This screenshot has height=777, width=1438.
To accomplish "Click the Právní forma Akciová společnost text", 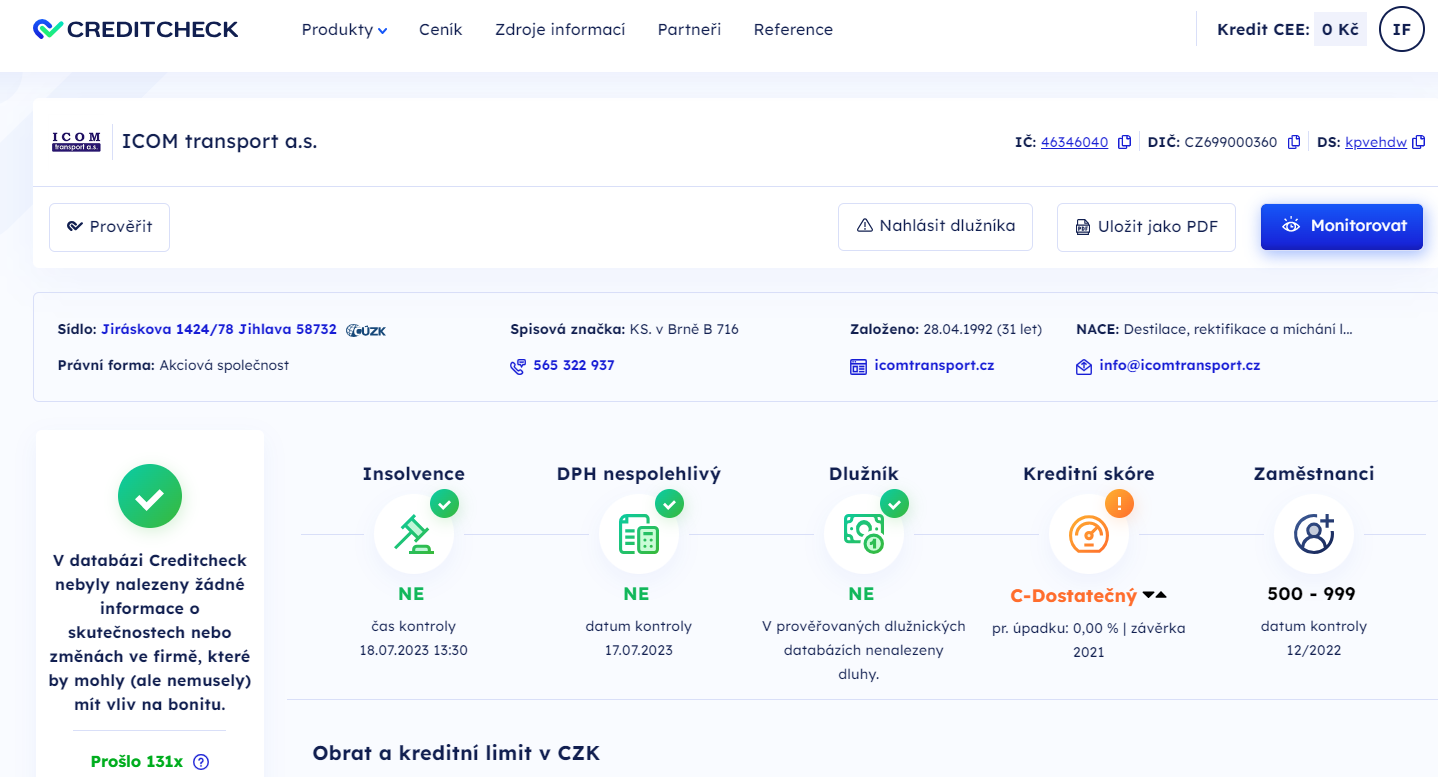I will (x=173, y=366).
